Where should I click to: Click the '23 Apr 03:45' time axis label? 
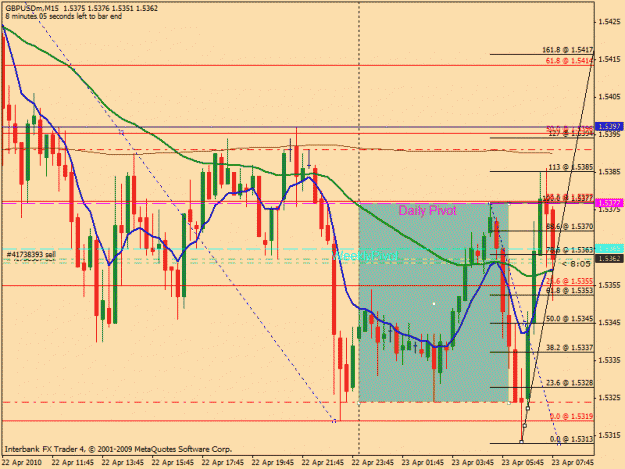click(473, 463)
